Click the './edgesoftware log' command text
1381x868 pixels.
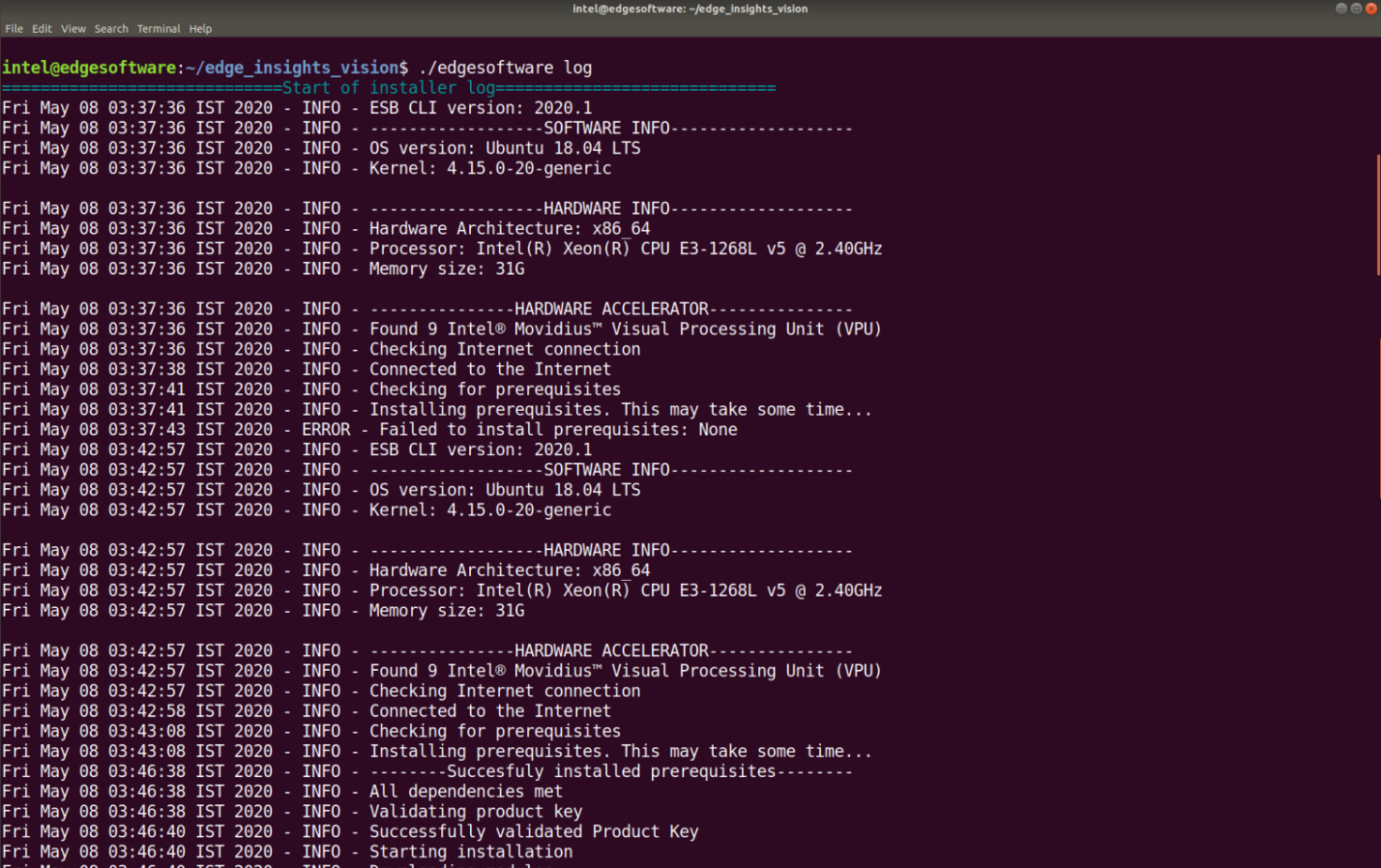[506, 68]
